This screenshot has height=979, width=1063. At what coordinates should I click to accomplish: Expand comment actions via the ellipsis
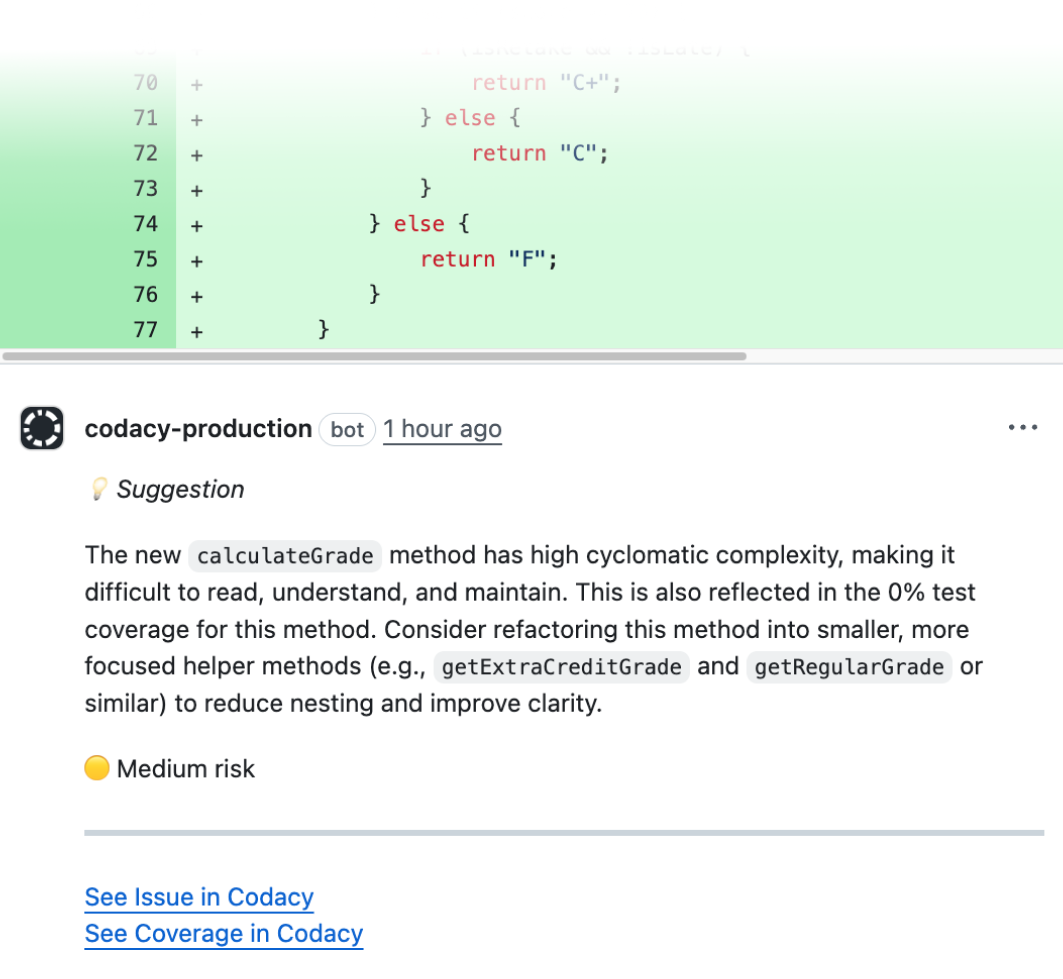(x=1023, y=427)
